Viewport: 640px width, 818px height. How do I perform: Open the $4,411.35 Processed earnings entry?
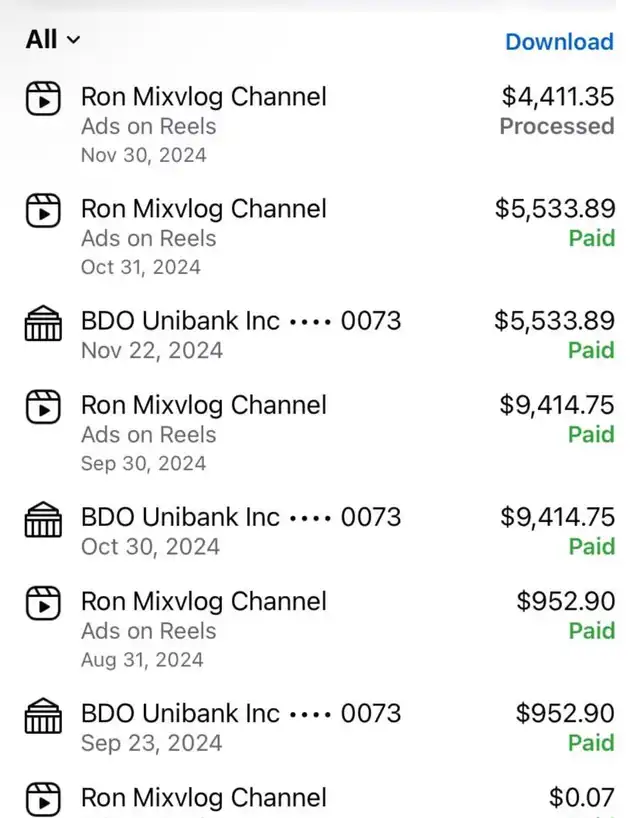pyautogui.click(x=320, y=124)
